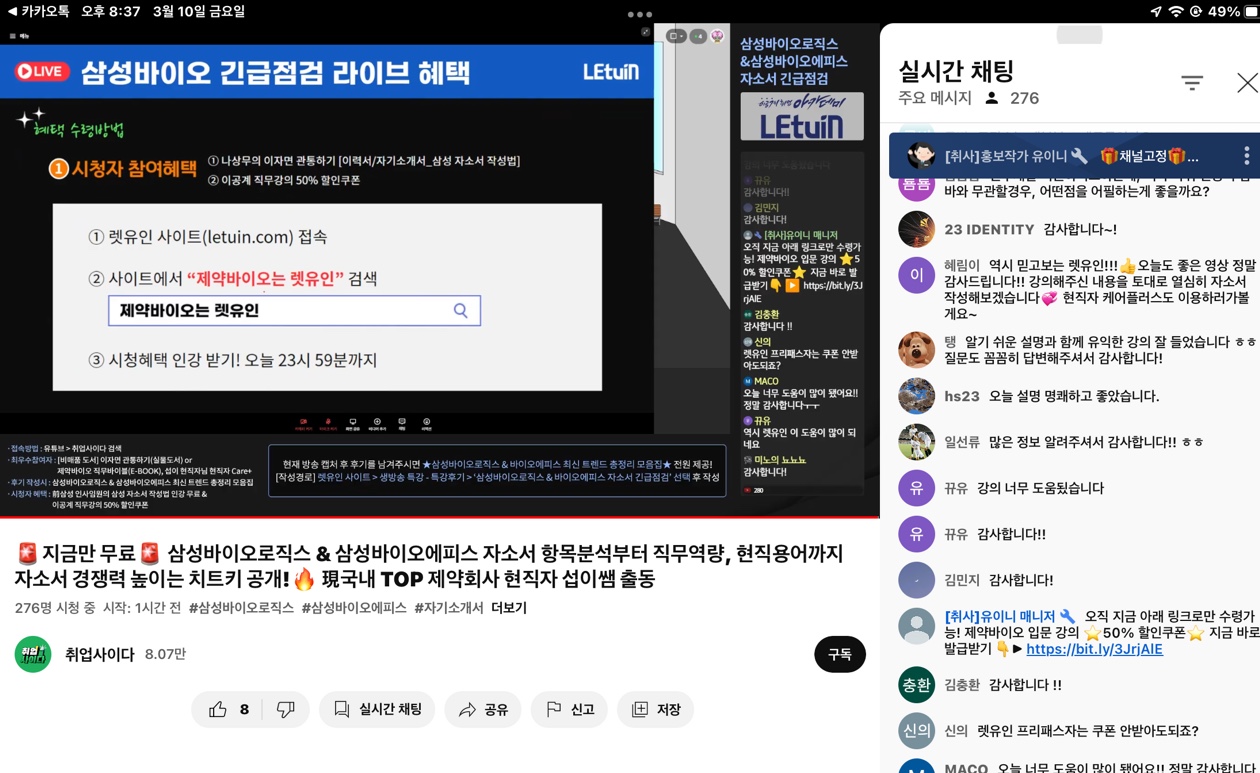The width and height of the screenshot is (1260, 773).
Task: Tap 일선류's message 많은 정보 알려주셔서 감사합니다
Action: (x=1096, y=442)
